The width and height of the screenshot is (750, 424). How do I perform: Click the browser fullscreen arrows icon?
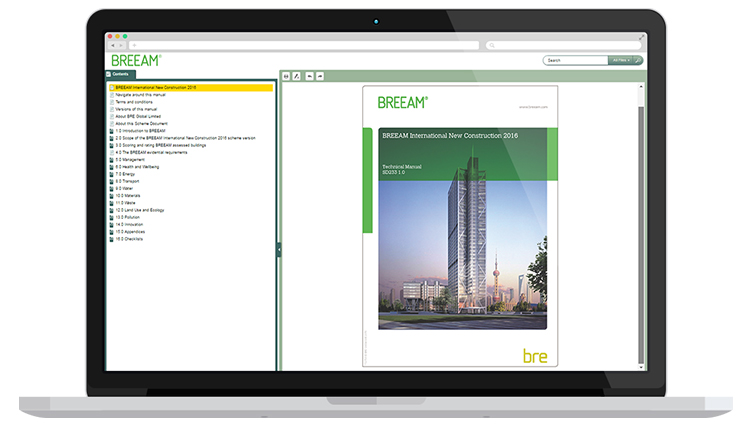641,37
